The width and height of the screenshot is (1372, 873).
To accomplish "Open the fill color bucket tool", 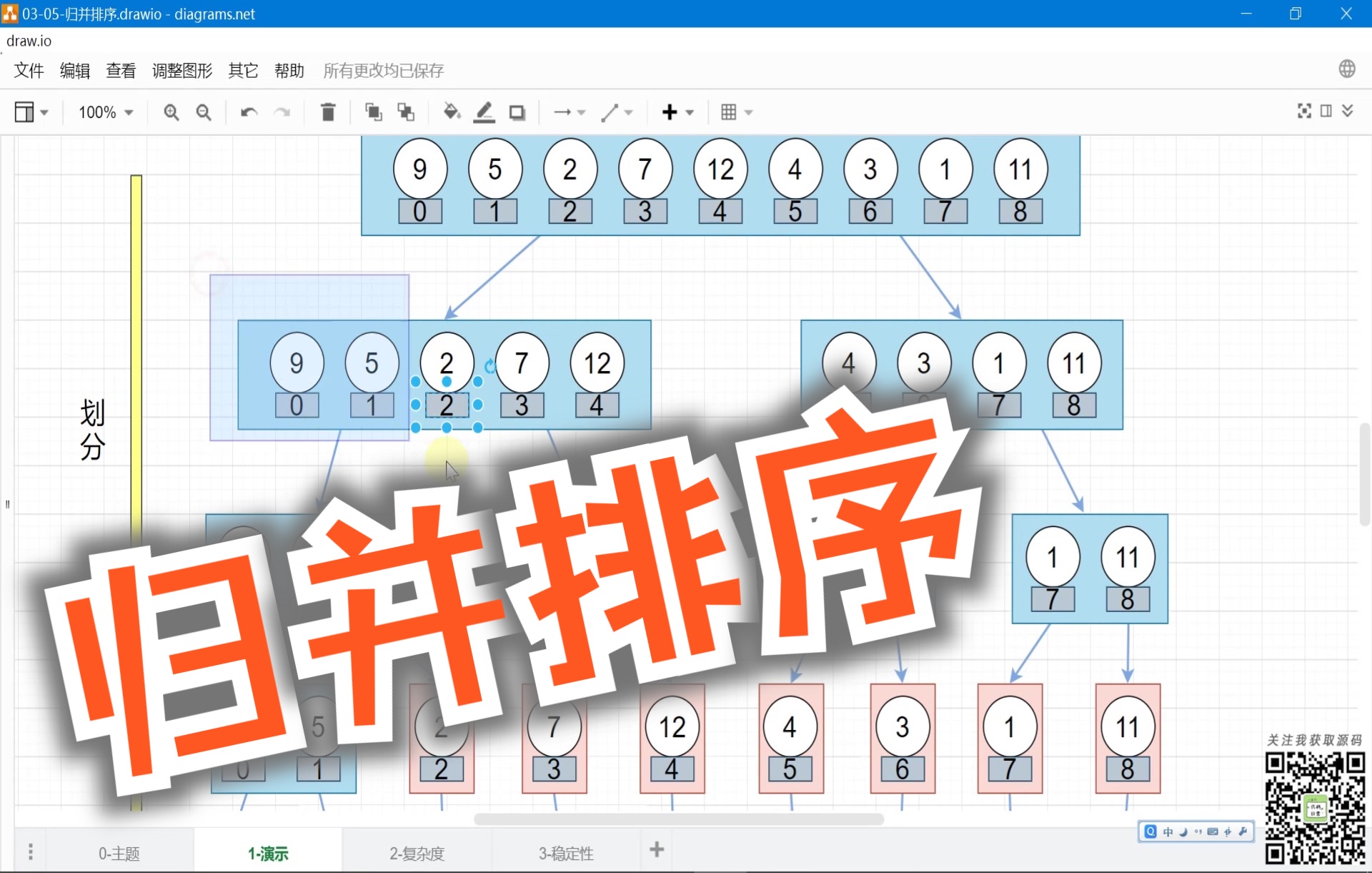I will tap(452, 112).
